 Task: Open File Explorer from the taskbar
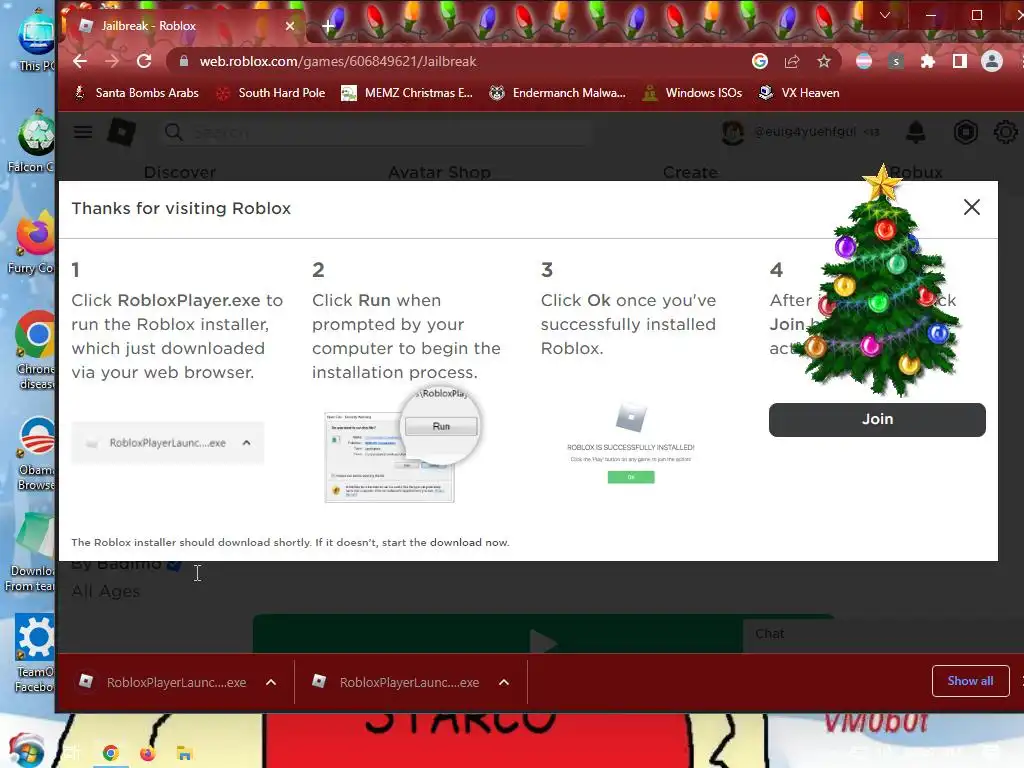(x=184, y=754)
